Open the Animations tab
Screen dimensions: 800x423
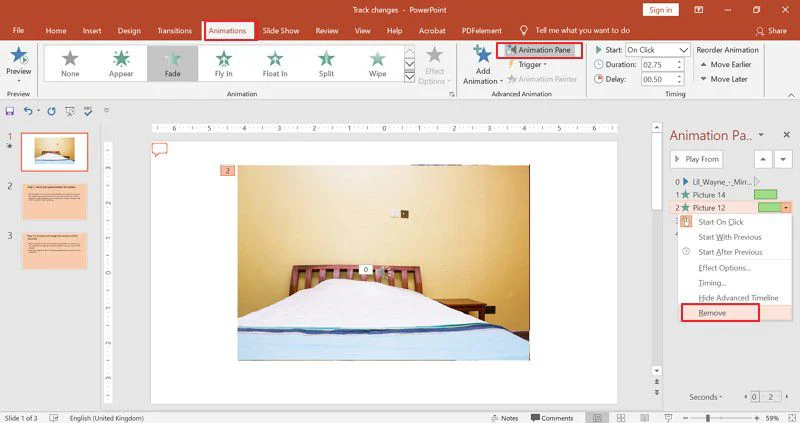227,31
